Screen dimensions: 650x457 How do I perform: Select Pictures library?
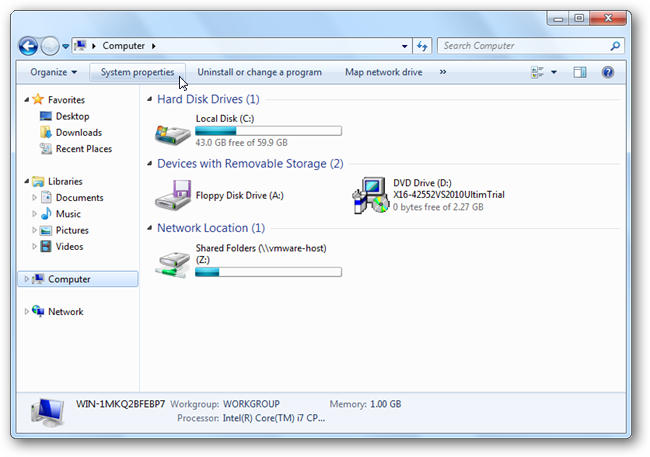pos(72,231)
